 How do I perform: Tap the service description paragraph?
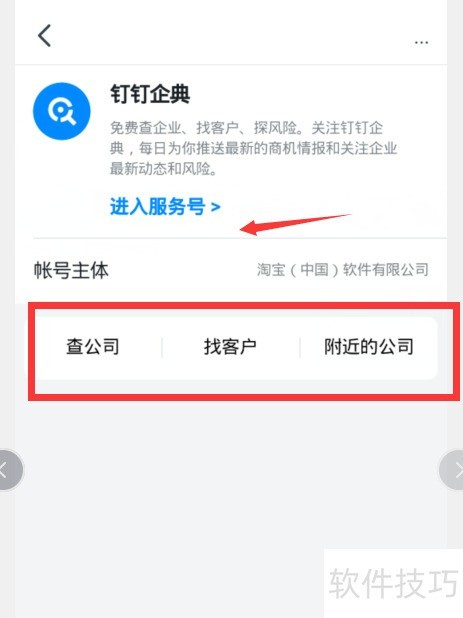click(x=253, y=149)
